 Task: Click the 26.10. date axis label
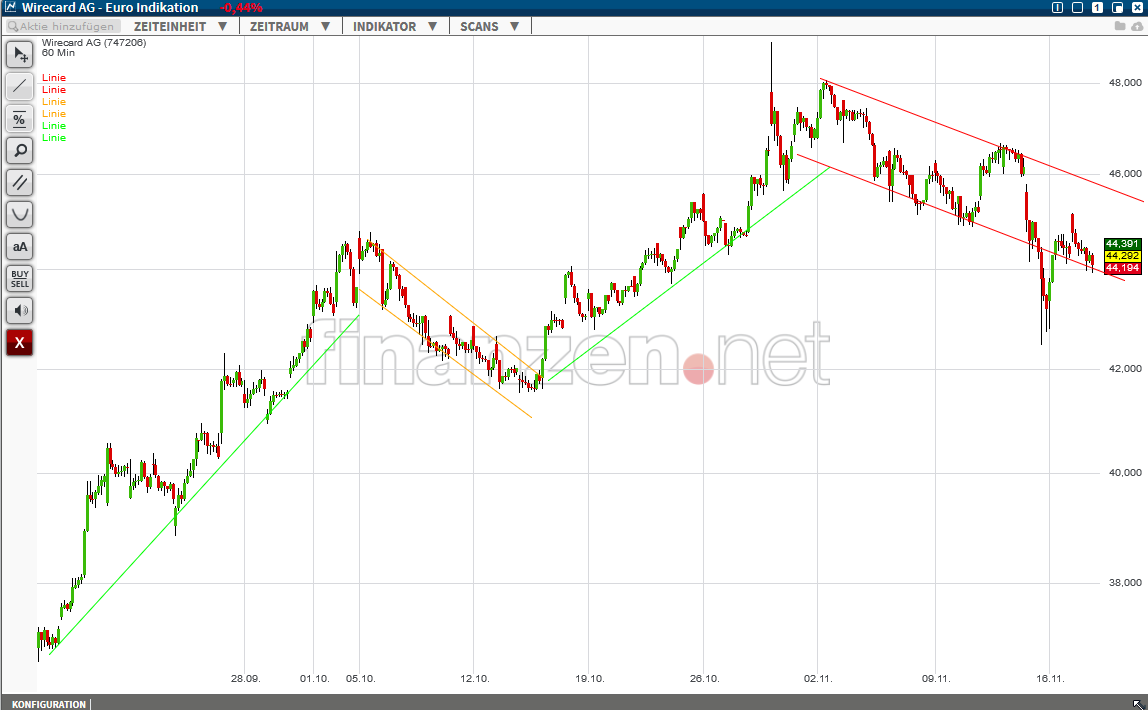(x=704, y=679)
